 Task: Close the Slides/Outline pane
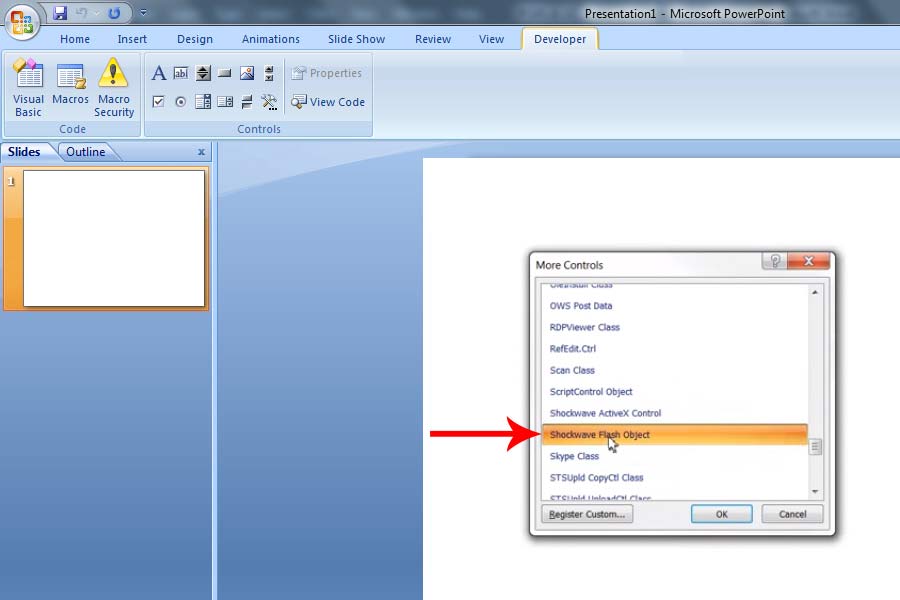point(201,152)
